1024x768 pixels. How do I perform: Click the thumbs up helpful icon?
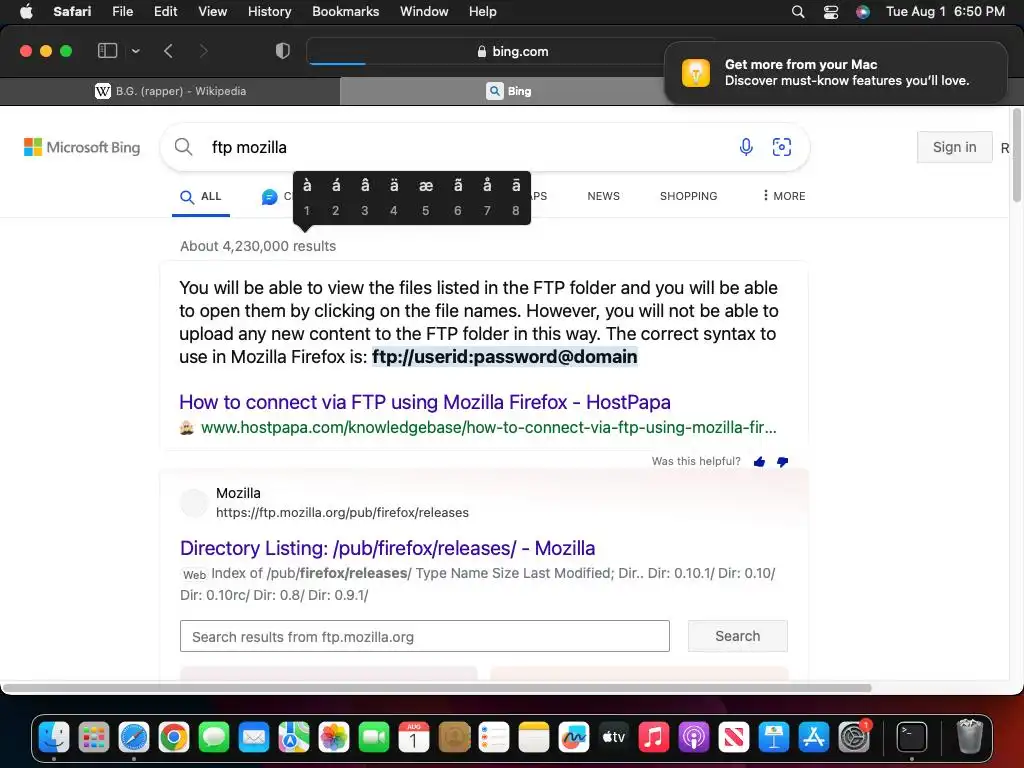(x=759, y=462)
